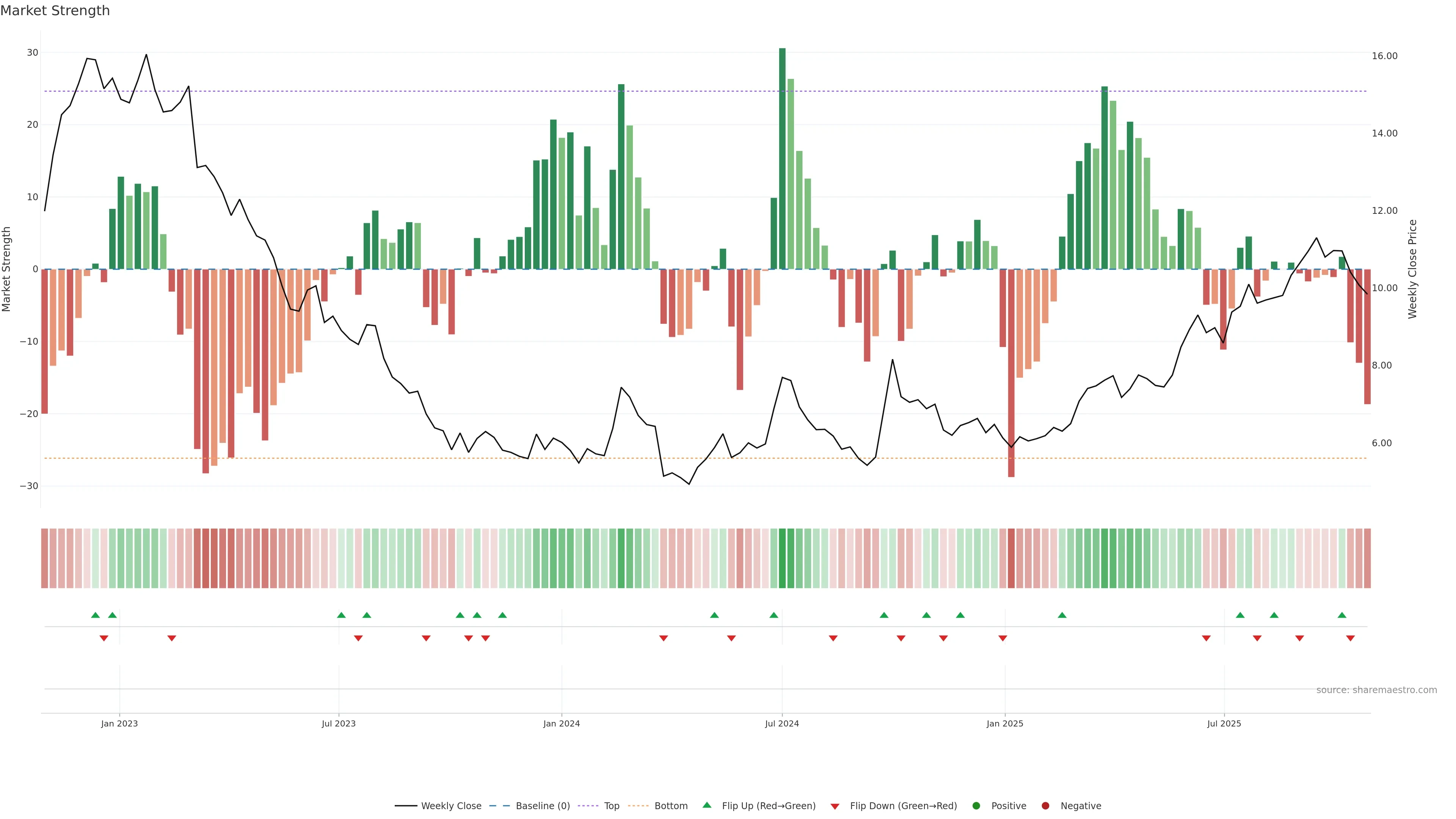Click the green Flip Up legend triangle
This screenshot has width=1456, height=819.
[x=706, y=805]
